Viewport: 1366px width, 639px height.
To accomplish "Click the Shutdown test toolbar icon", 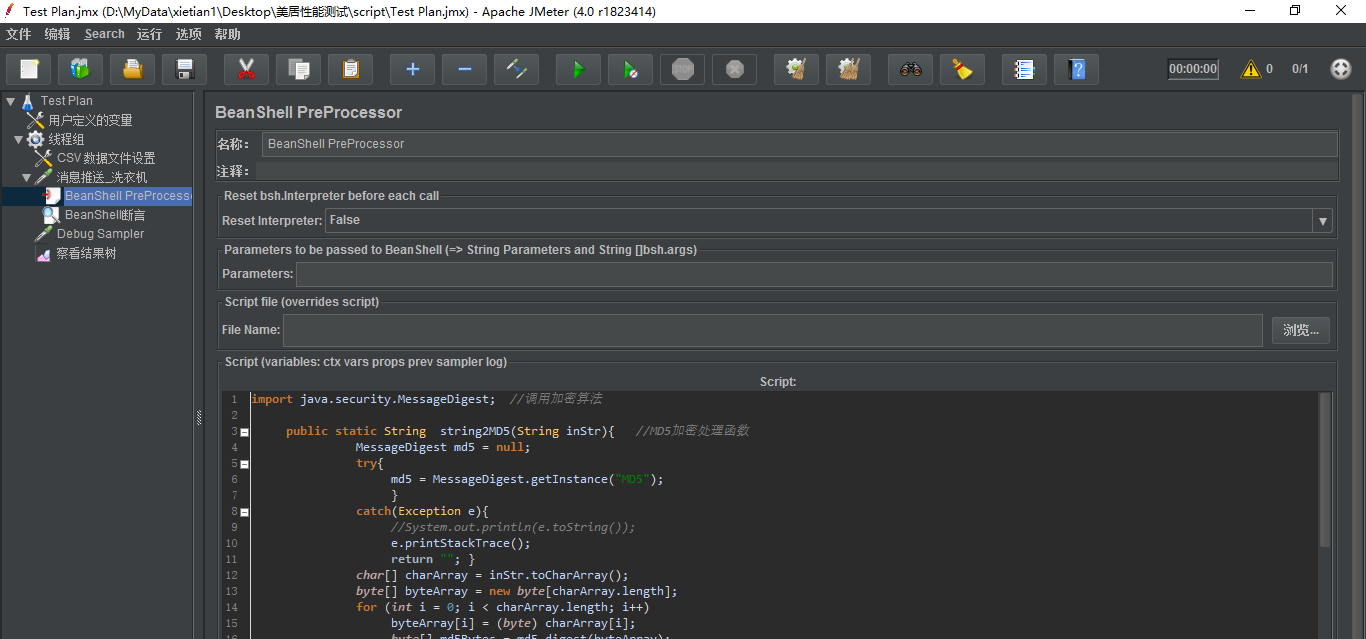I will click(734, 69).
